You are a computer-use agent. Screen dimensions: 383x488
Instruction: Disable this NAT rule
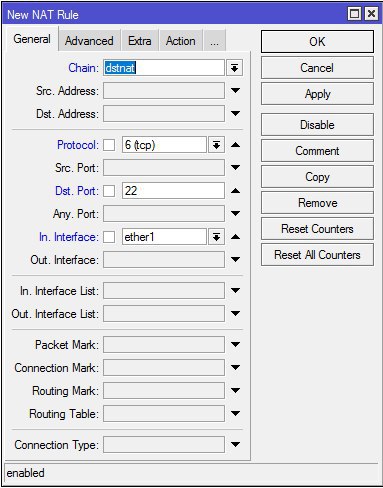[x=317, y=125]
